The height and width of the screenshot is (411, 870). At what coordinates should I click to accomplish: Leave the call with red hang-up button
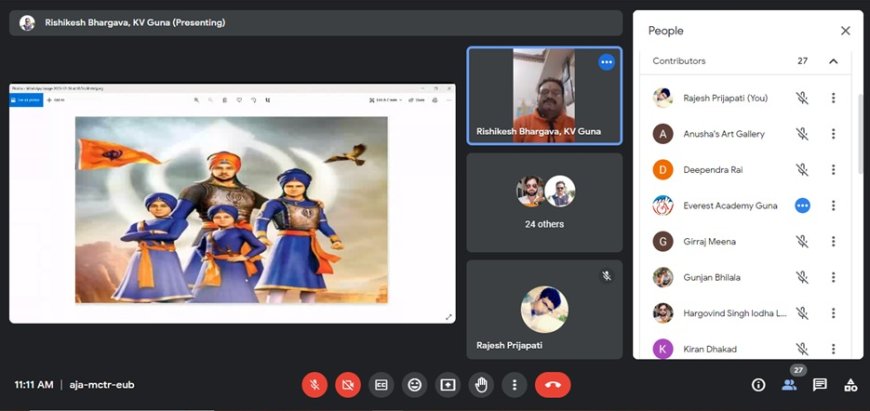(553, 385)
